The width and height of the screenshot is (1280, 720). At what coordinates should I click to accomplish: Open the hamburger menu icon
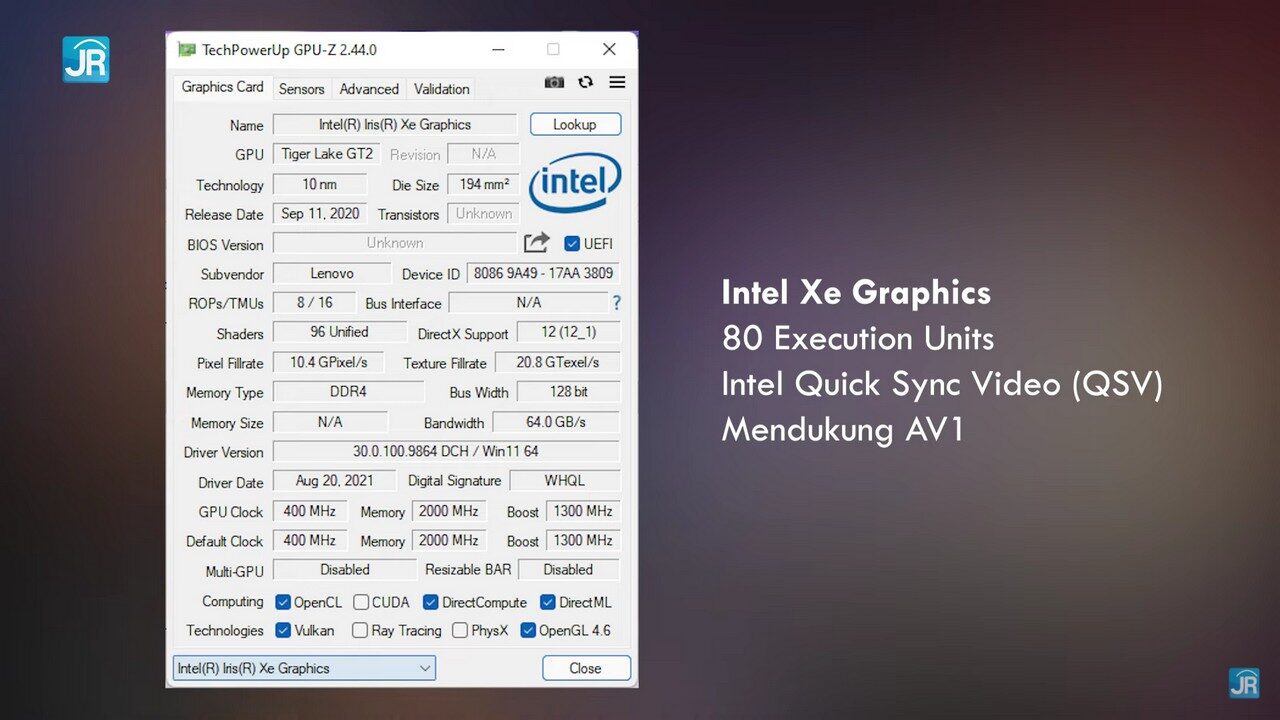click(617, 82)
